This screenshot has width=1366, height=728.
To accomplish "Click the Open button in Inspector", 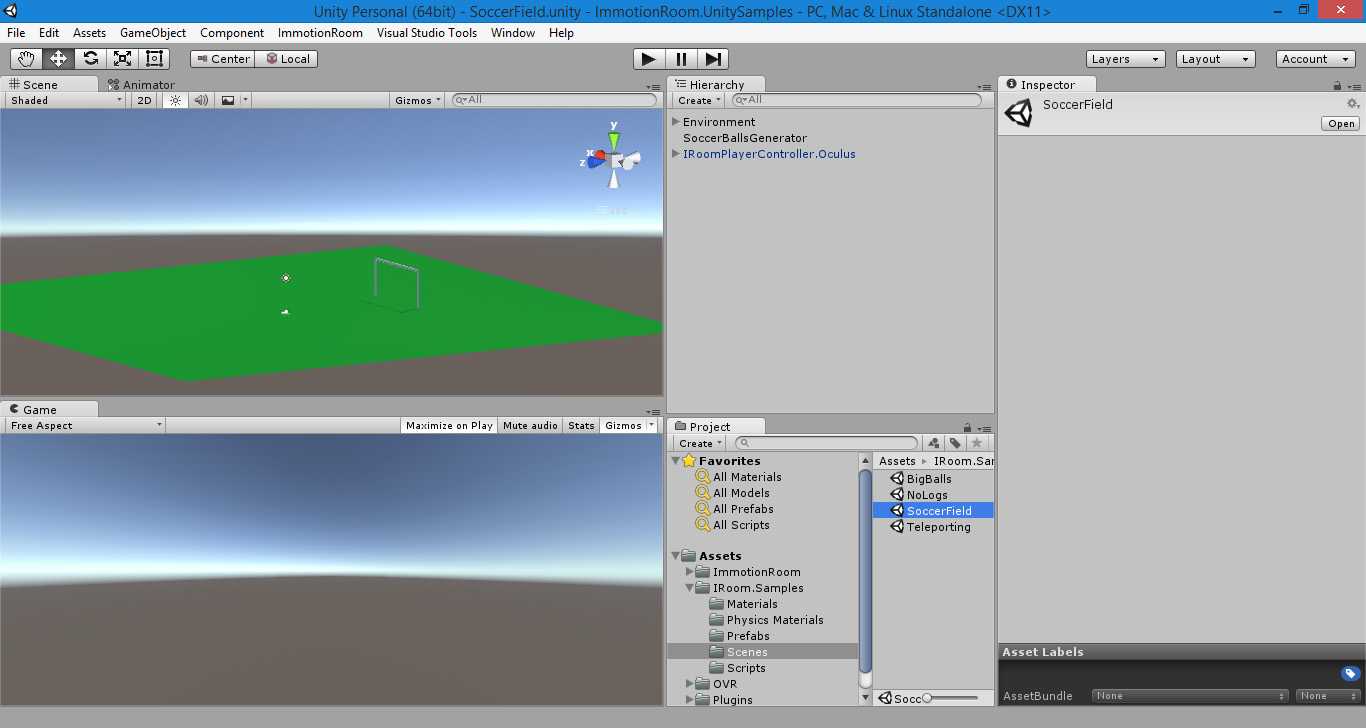I will [1341, 124].
